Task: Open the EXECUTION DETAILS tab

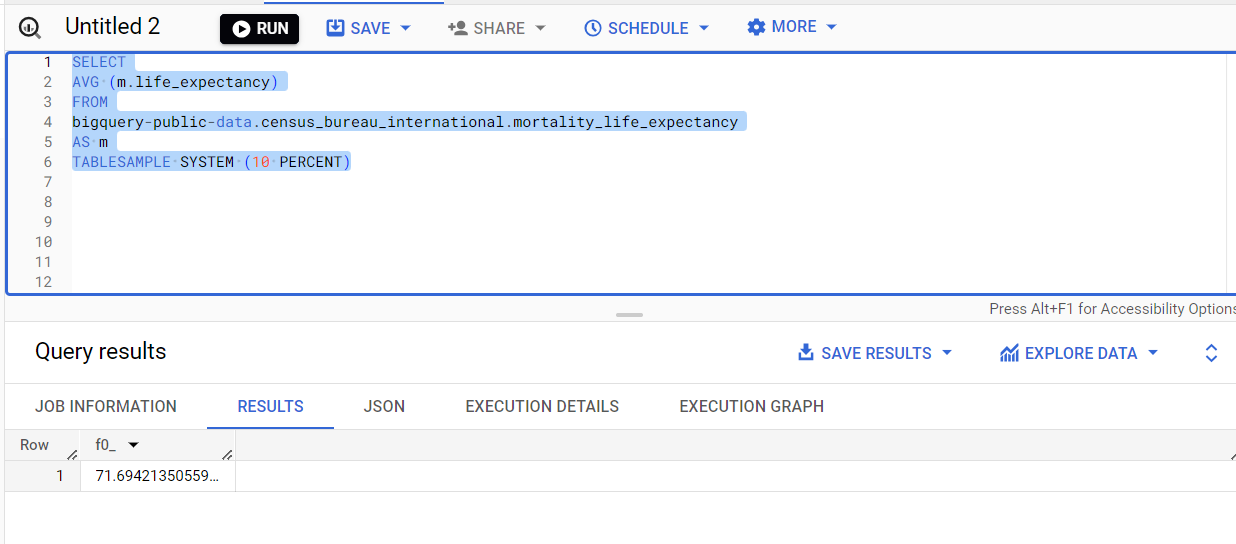Action: point(542,406)
